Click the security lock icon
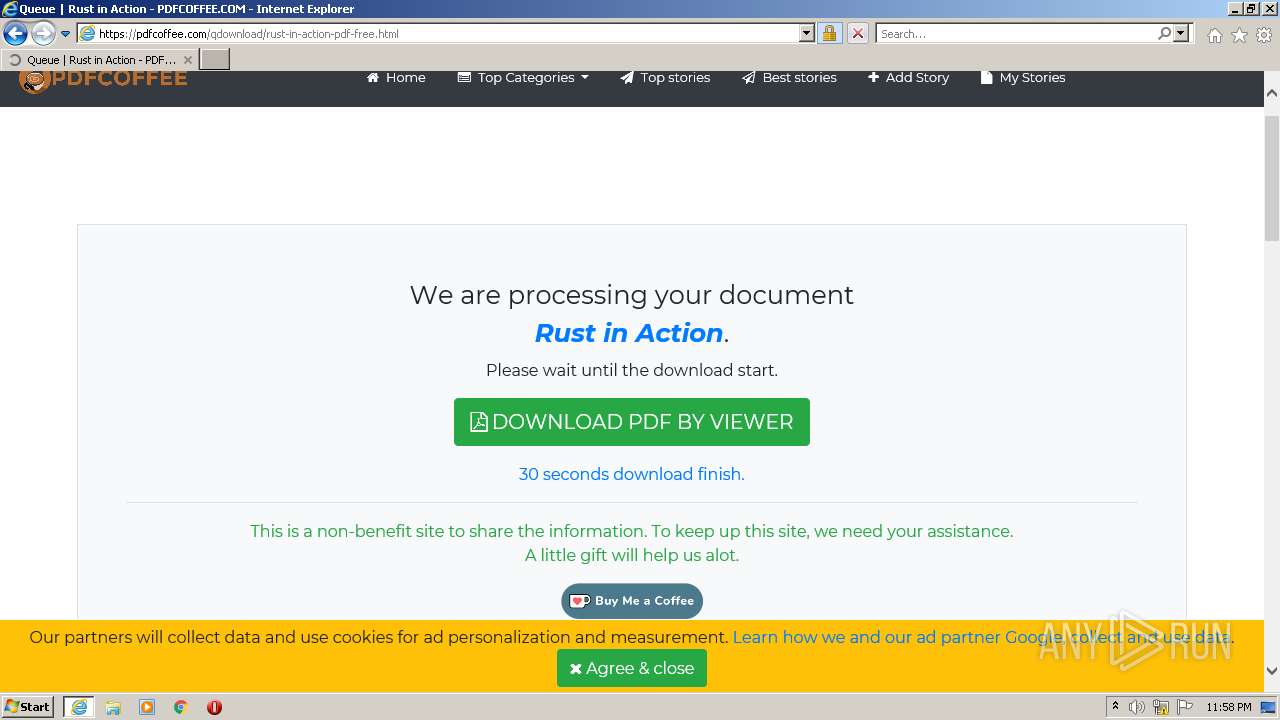This screenshot has height=720, width=1280. click(829, 33)
